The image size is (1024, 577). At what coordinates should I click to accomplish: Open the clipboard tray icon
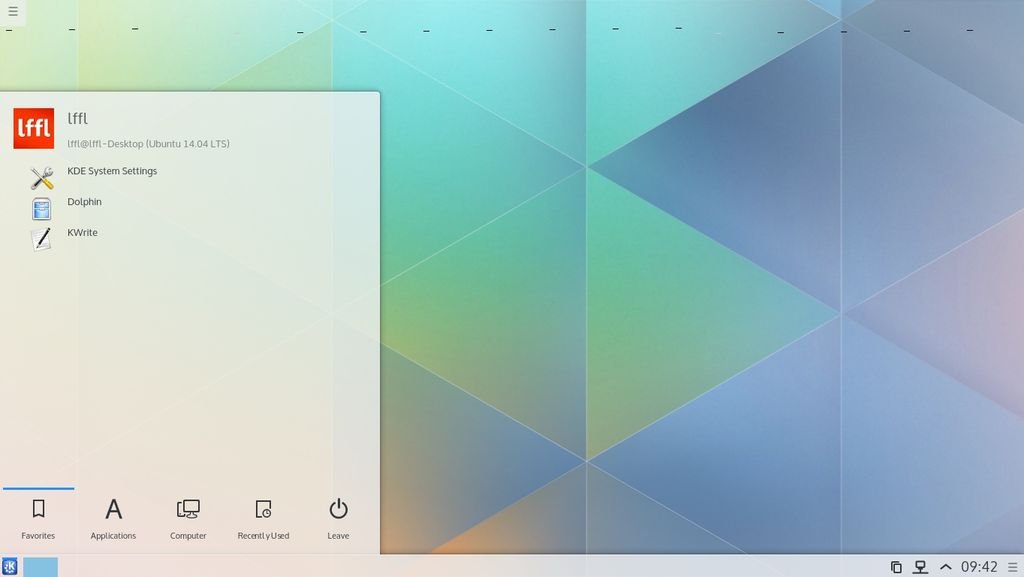click(896, 567)
